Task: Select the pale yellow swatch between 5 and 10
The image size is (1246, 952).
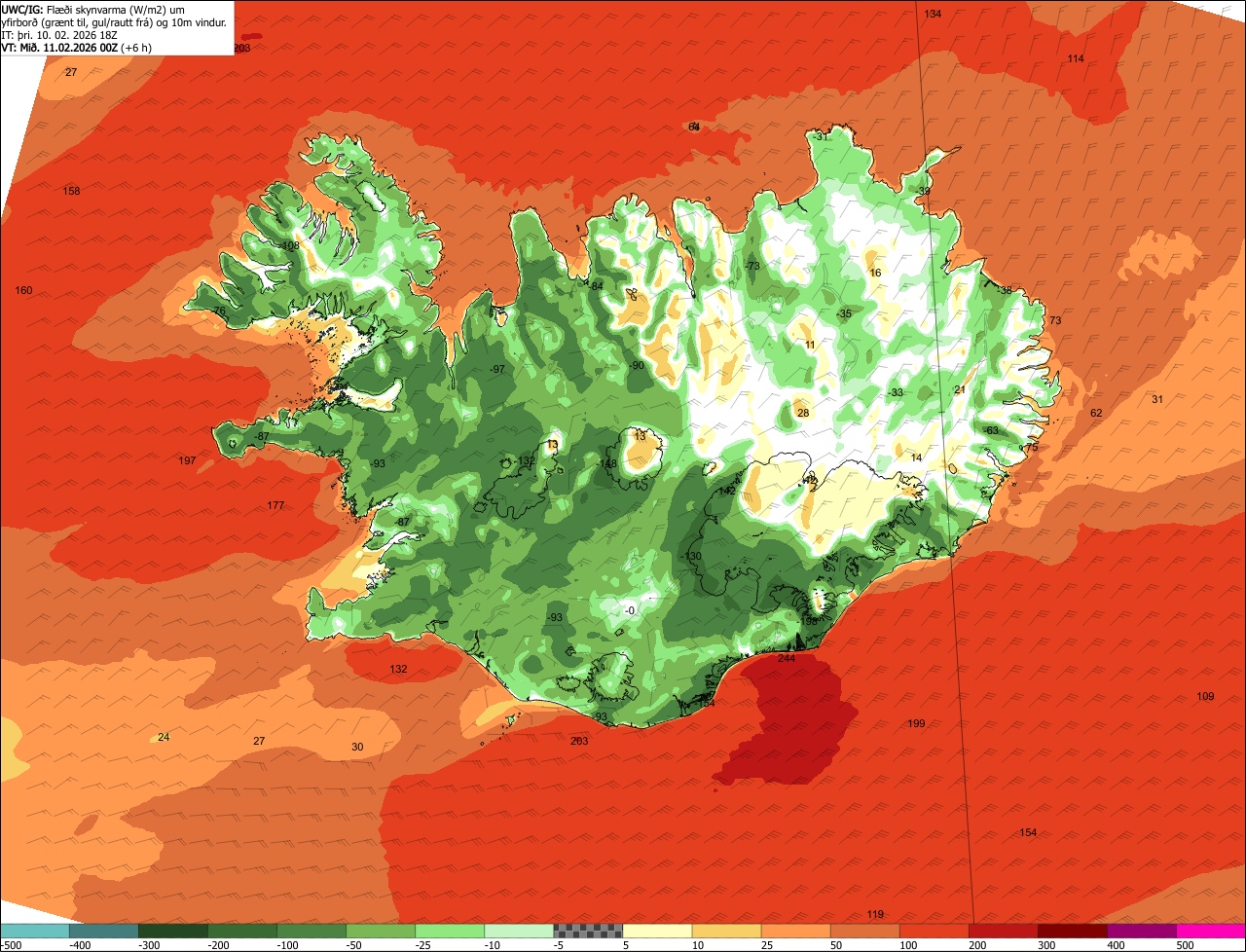Action: click(x=656, y=931)
